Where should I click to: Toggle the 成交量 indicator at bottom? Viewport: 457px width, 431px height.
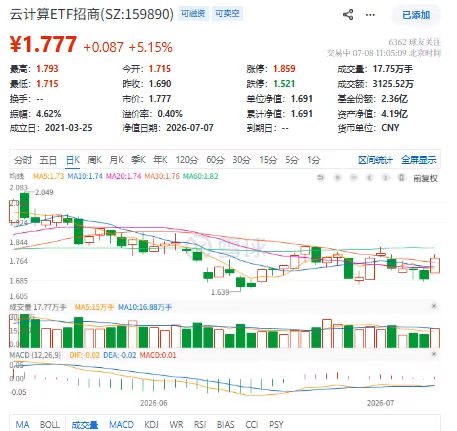click(85, 425)
